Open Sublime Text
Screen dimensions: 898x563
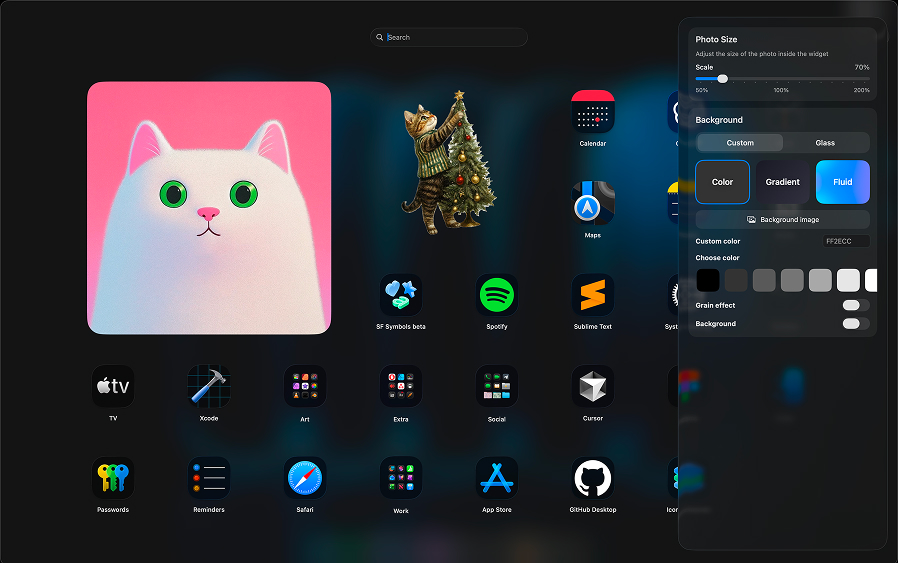click(592, 295)
